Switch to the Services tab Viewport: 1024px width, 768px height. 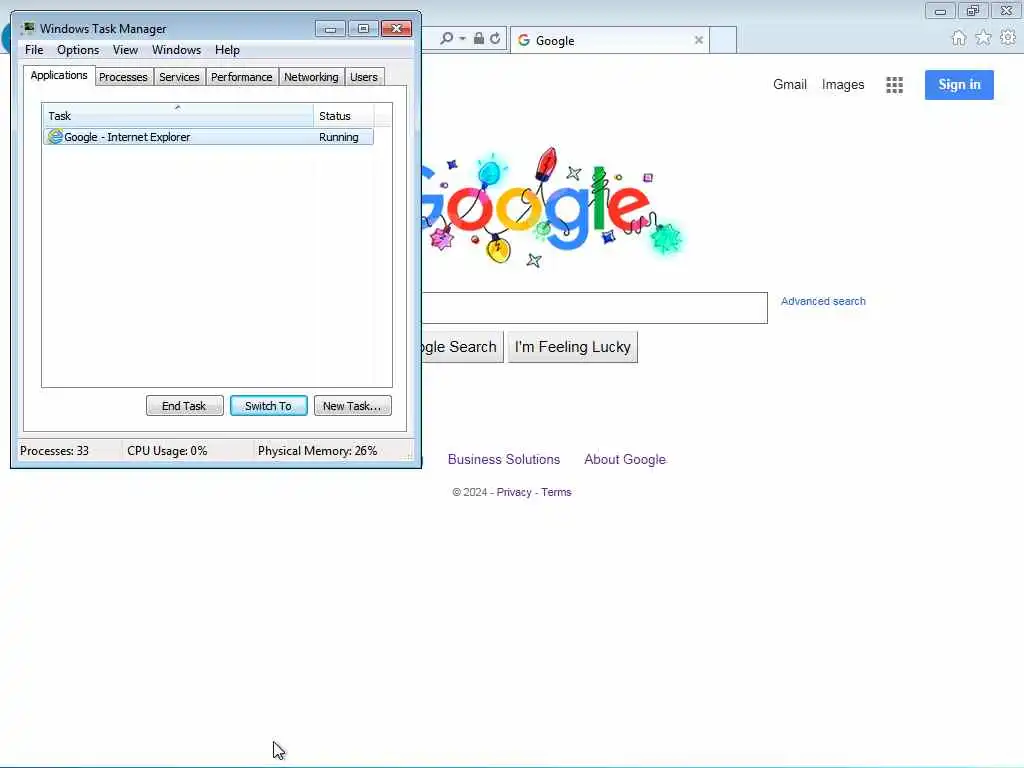[179, 77]
